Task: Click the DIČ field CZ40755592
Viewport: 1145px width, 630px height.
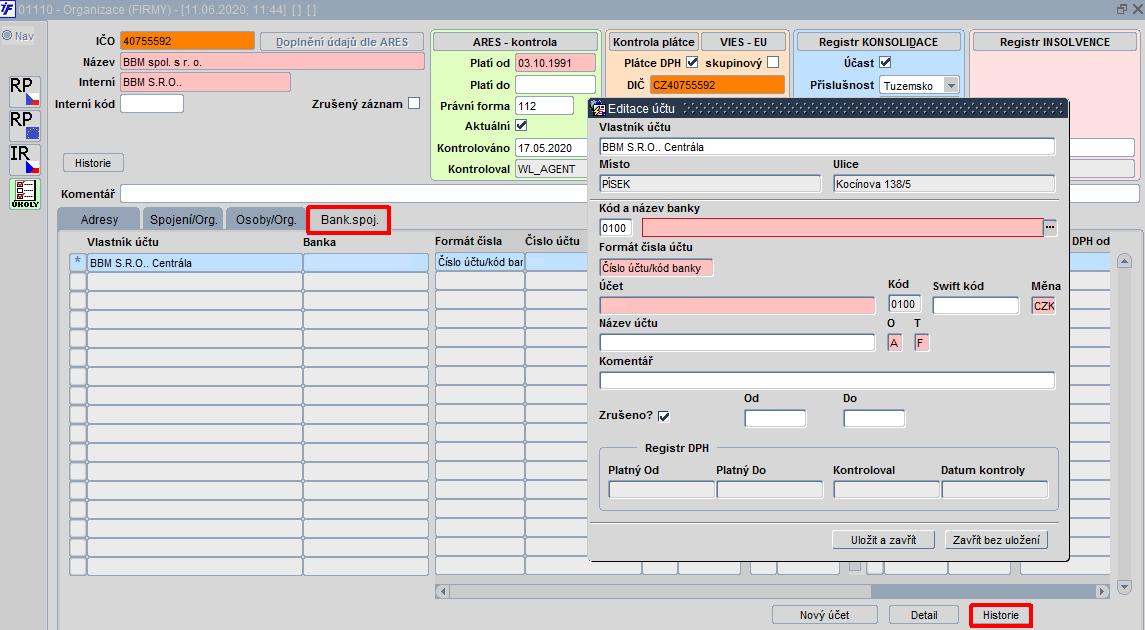Action: [717, 85]
